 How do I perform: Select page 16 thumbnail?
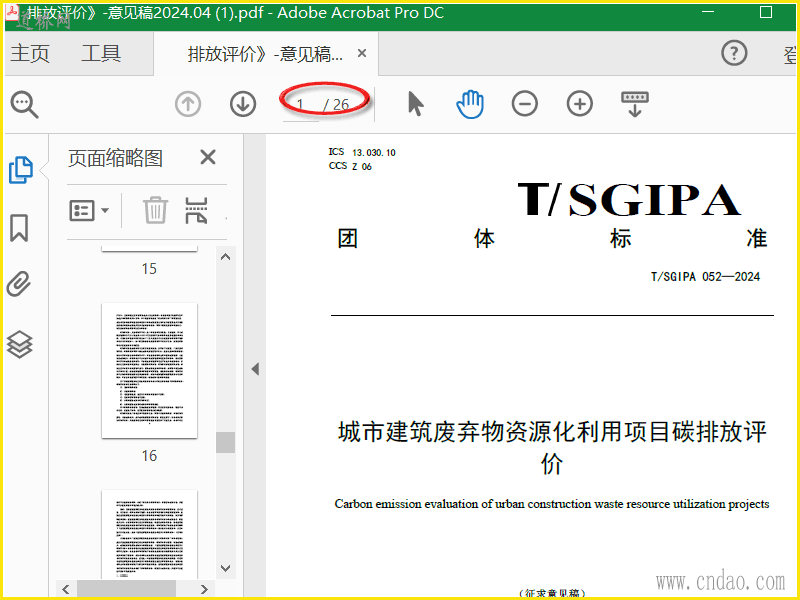pos(149,370)
